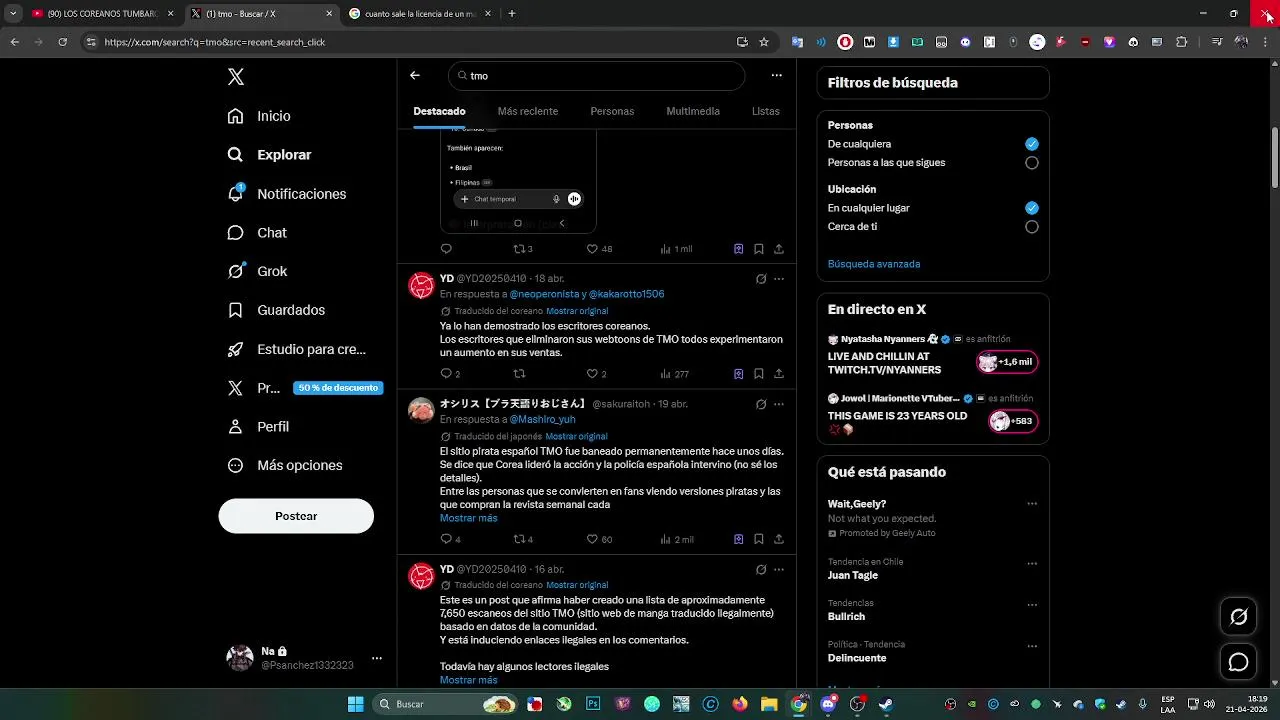Expand Mostrar más on YD 16 abr. post
The image size is (1280, 720).
468,680
